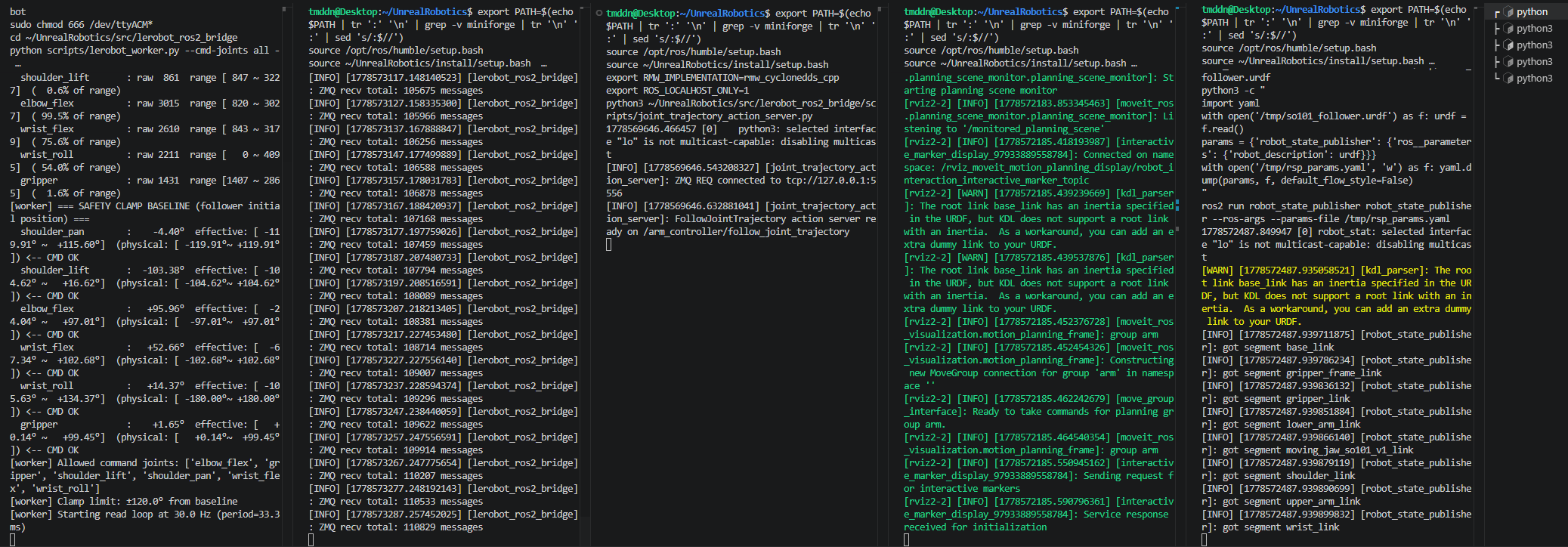This screenshot has height=547, width=1568.
Task: Click 'ZMQ recv total: 108089 messages' line
Action: click(401, 295)
